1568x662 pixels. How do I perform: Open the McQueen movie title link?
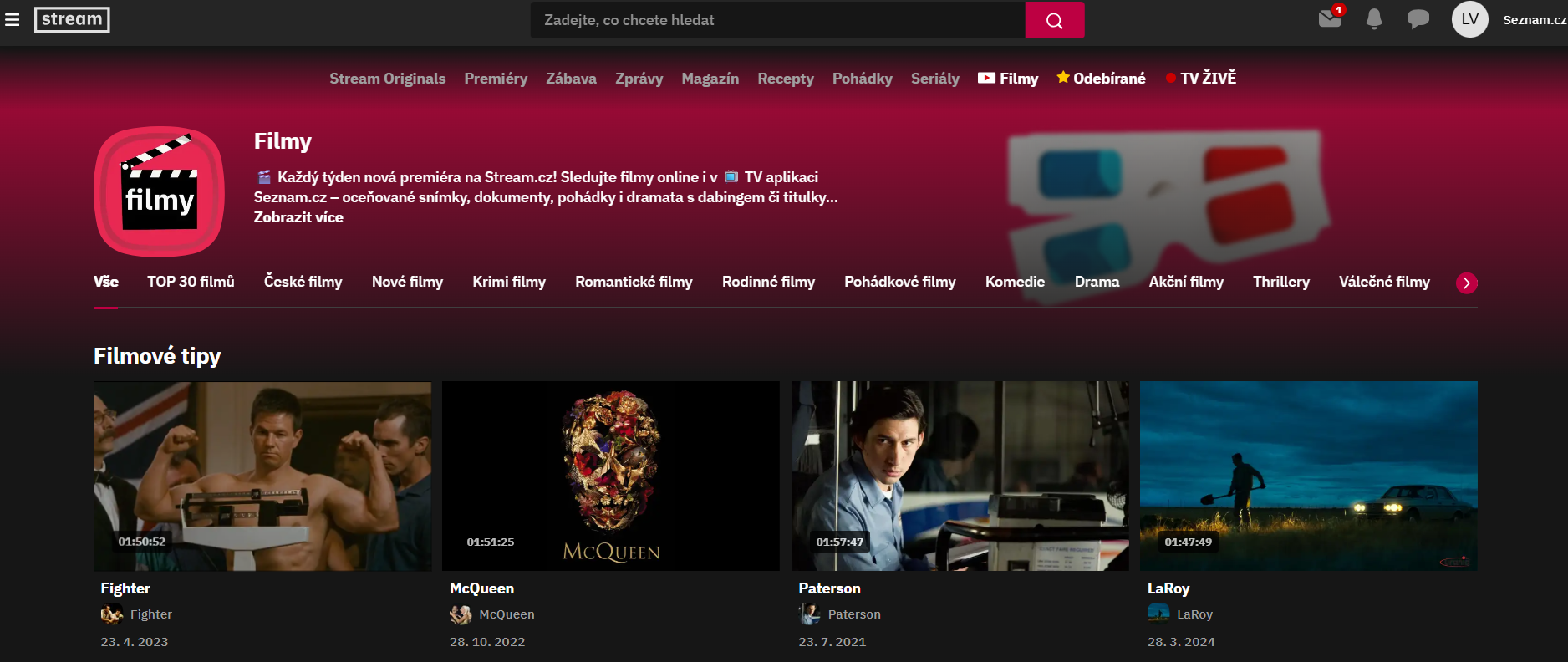click(x=481, y=588)
